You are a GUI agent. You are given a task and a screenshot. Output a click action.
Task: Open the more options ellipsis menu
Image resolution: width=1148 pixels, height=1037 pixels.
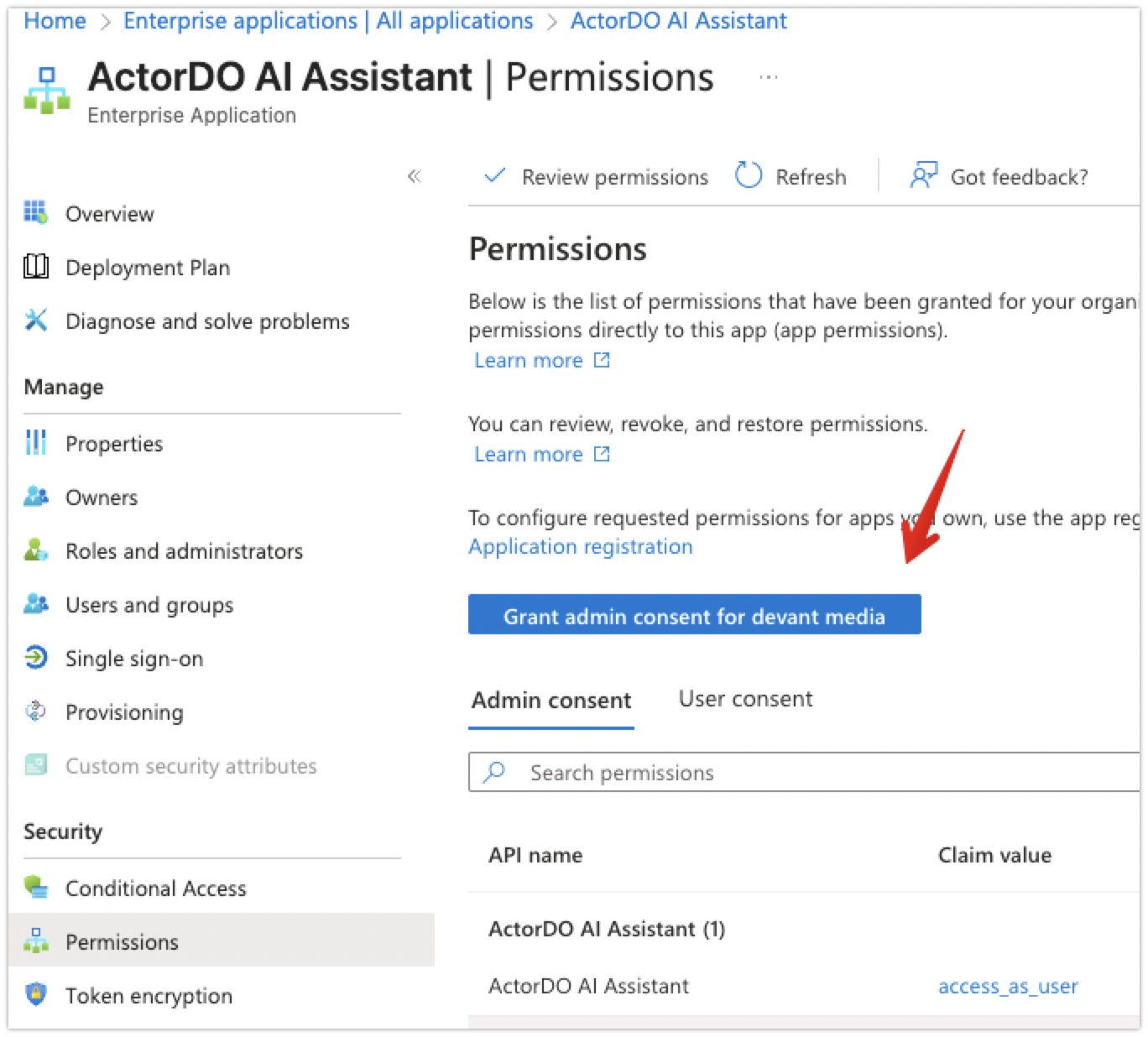[x=768, y=77]
